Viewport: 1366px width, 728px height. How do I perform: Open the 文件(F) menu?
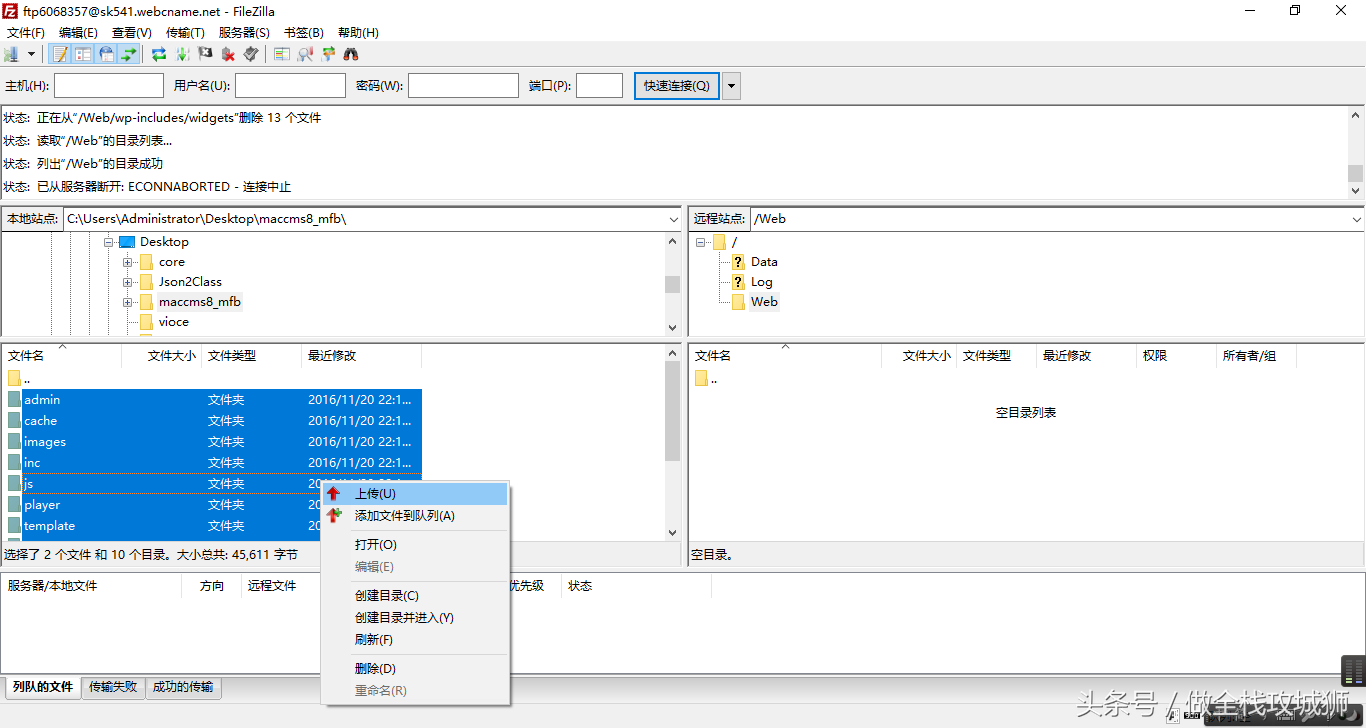tap(26, 33)
